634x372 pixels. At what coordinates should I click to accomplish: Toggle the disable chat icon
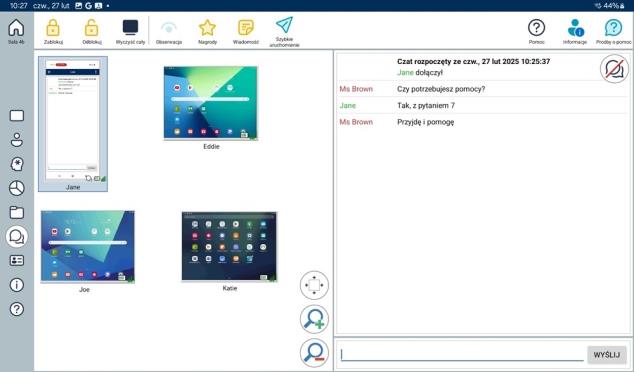614,69
